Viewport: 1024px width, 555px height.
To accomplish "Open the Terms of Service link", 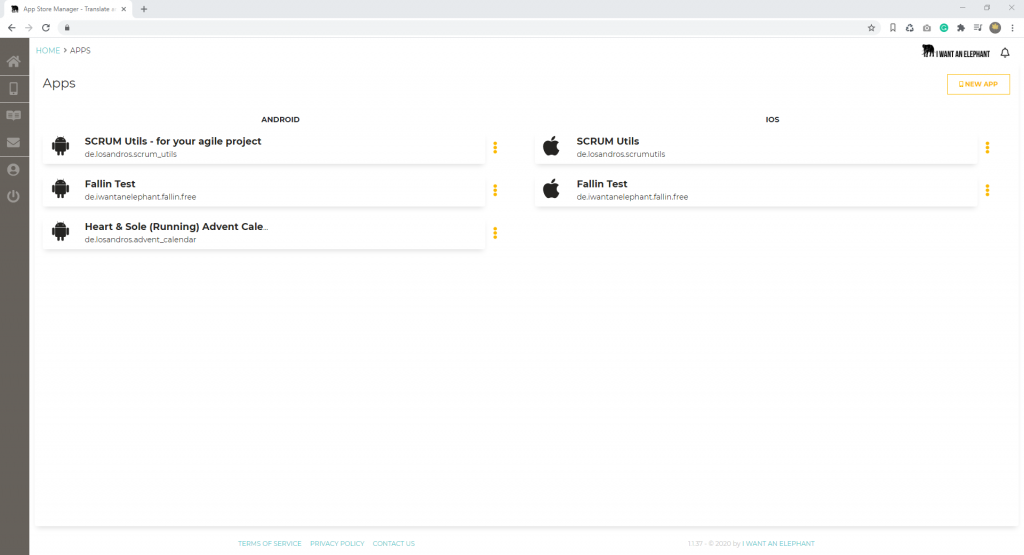I will pos(269,544).
